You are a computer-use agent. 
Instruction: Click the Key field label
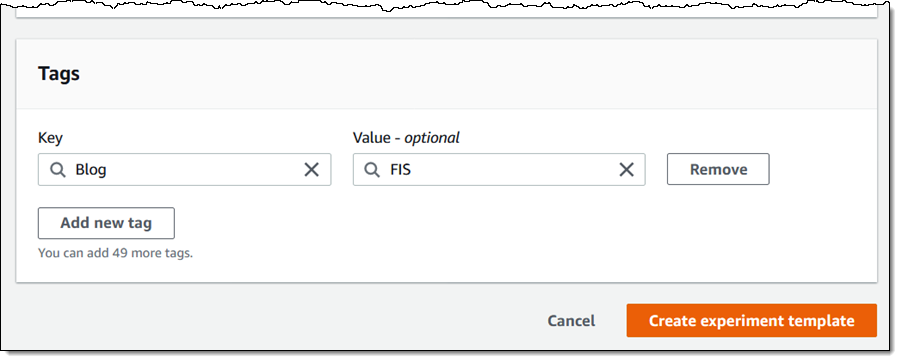coord(51,138)
